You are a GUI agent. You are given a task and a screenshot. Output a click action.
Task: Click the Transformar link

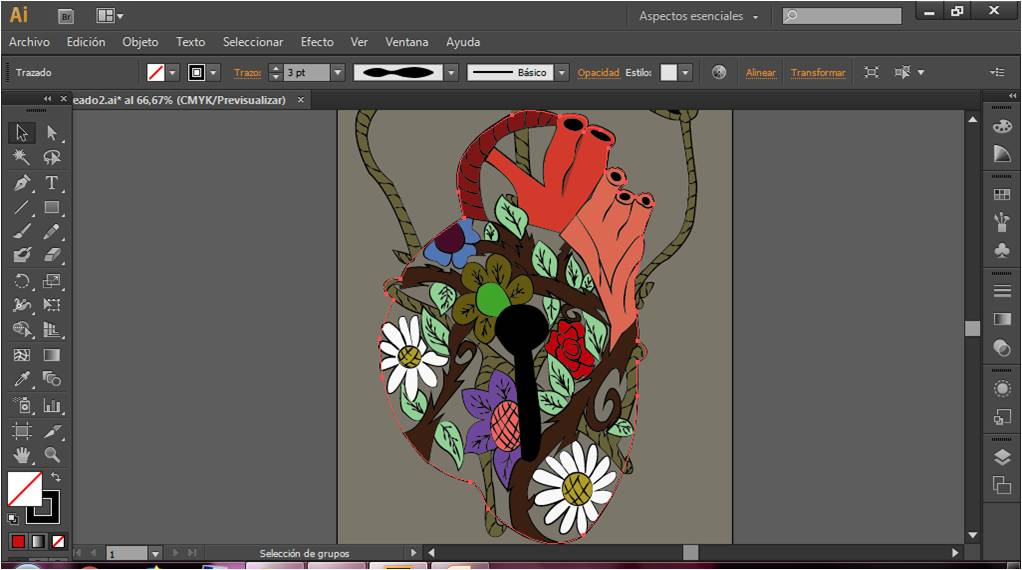click(x=817, y=73)
